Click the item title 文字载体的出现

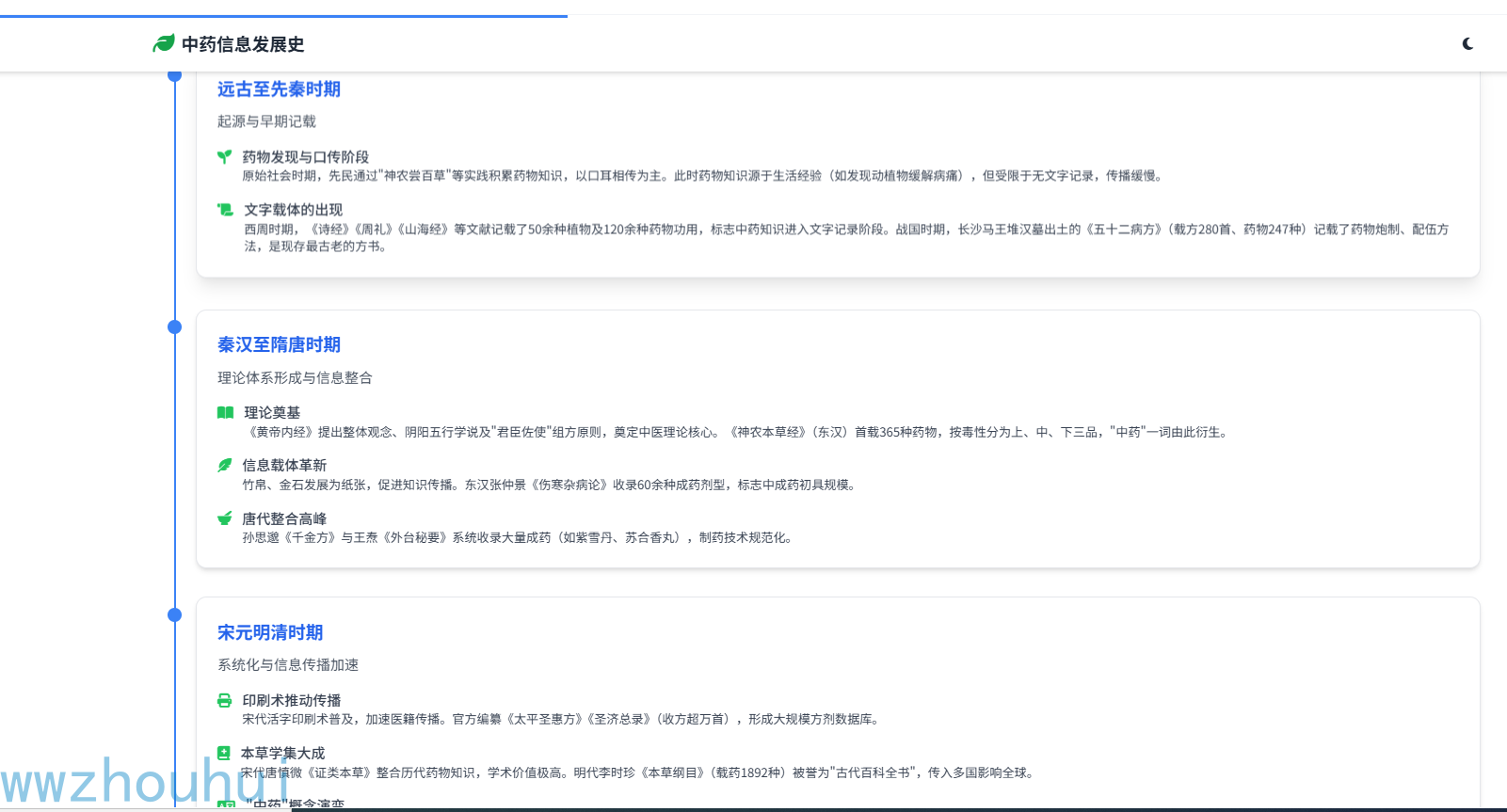[x=293, y=210]
